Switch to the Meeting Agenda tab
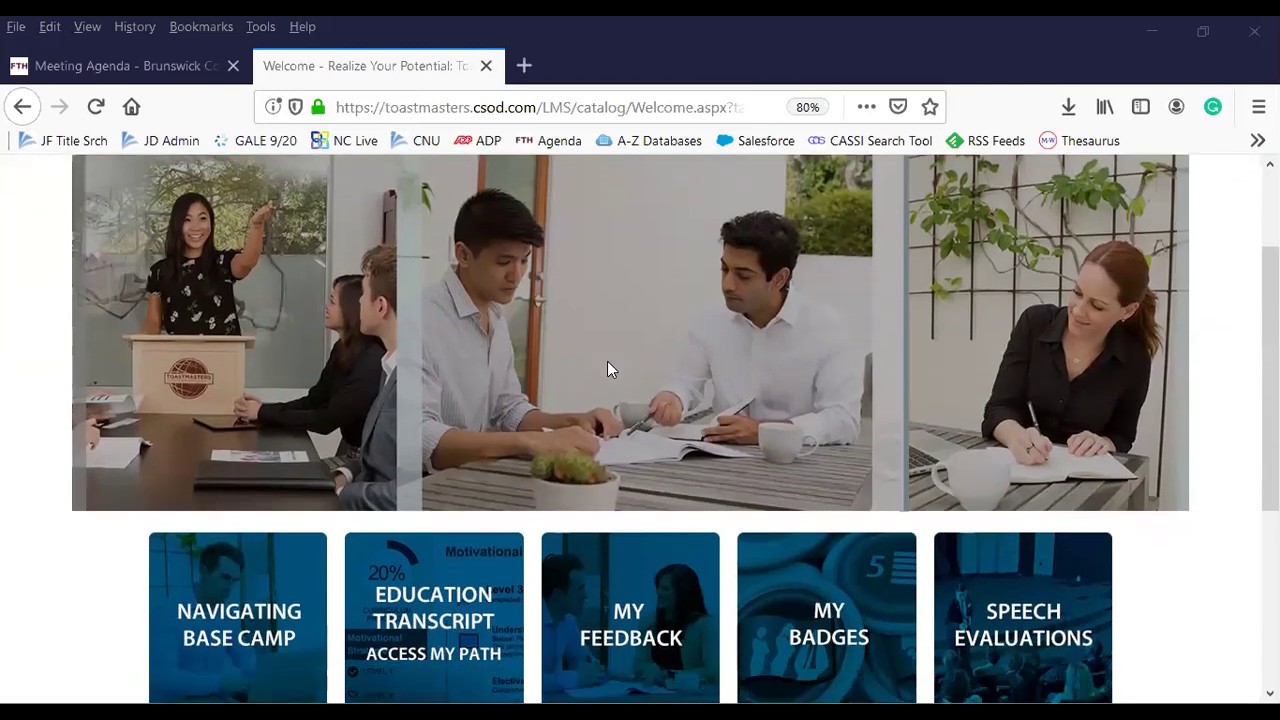The height and width of the screenshot is (720, 1280). click(x=126, y=66)
